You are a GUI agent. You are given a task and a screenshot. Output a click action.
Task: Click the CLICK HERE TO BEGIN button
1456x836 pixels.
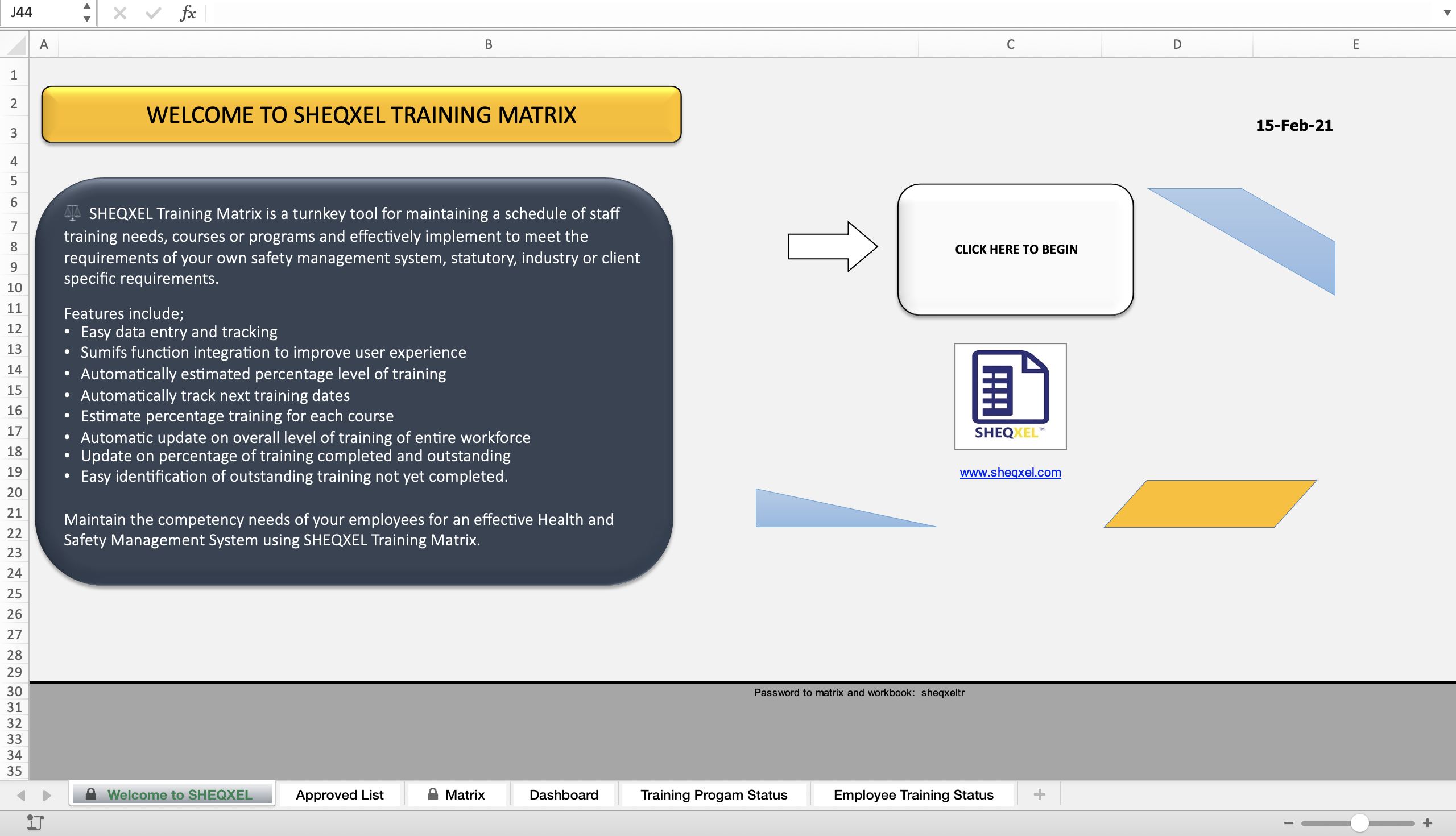tap(1016, 249)
